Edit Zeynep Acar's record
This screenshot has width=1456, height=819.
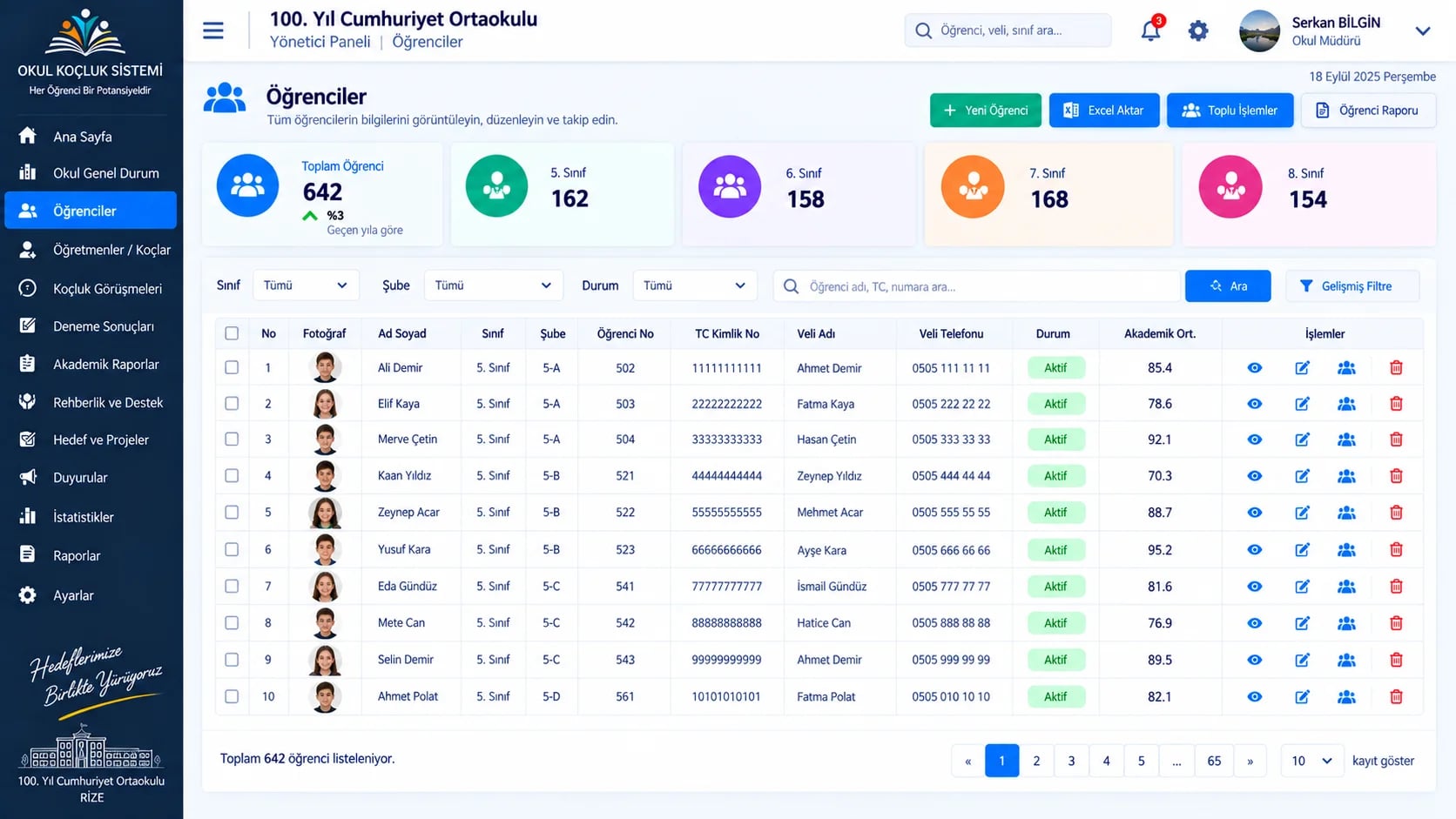pyautogui.click(x=1302, y=513)
